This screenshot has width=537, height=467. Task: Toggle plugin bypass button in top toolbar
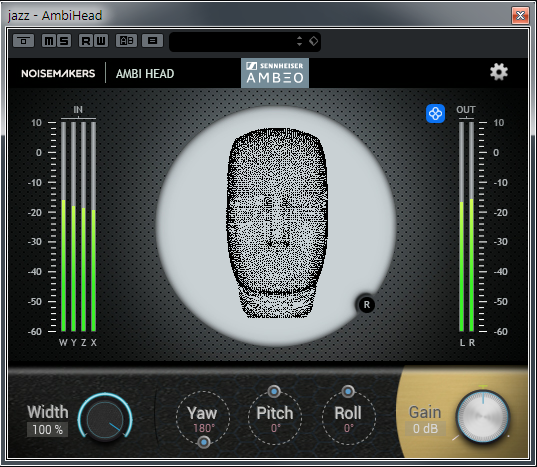point(24,41)
